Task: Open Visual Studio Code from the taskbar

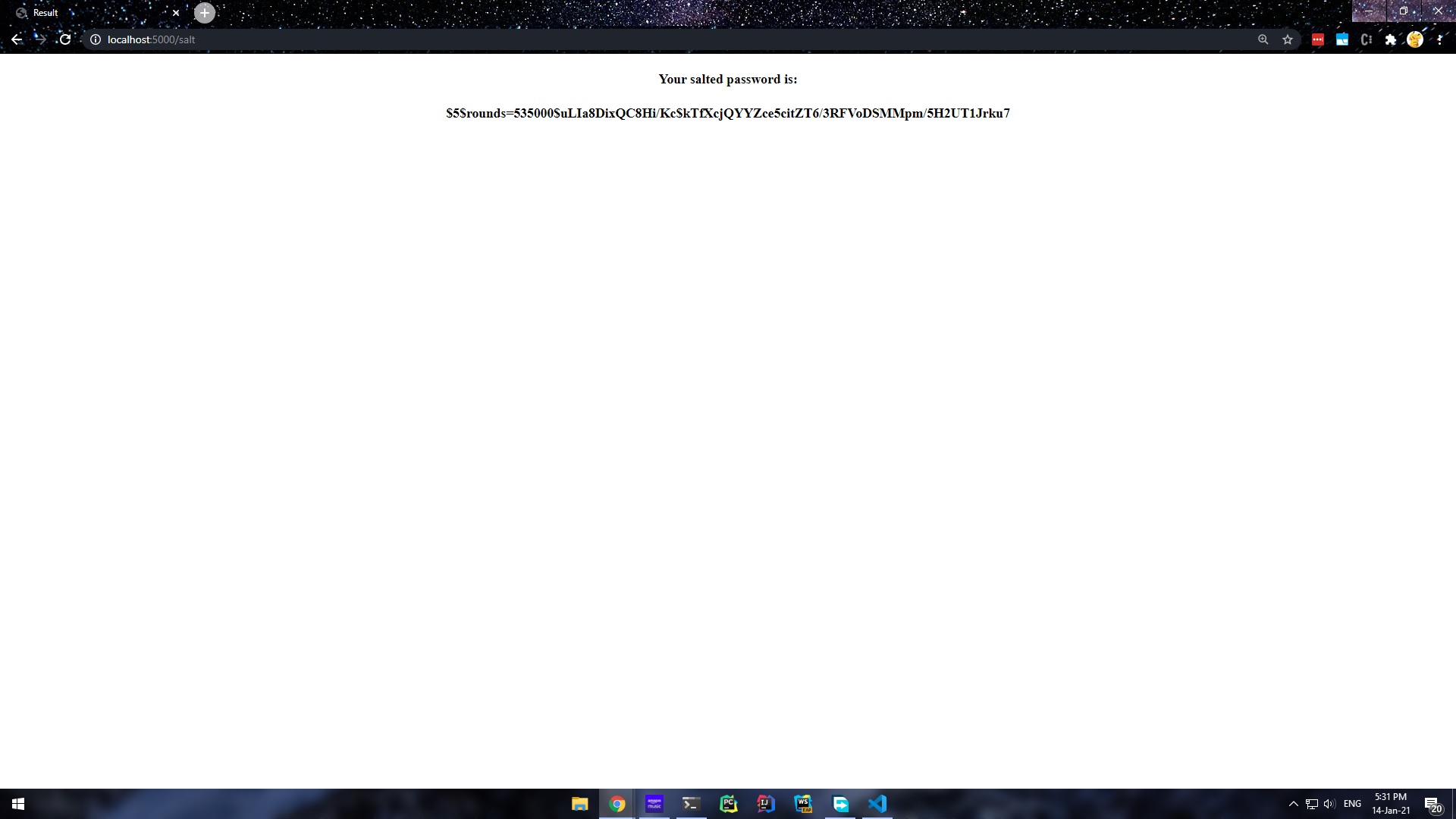Action: pyautogui.click(x=877, y=804)
